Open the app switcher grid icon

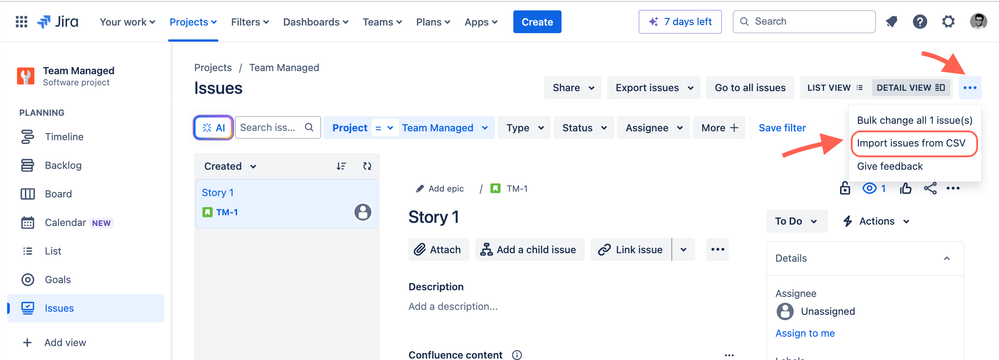[x=21, y=22]
